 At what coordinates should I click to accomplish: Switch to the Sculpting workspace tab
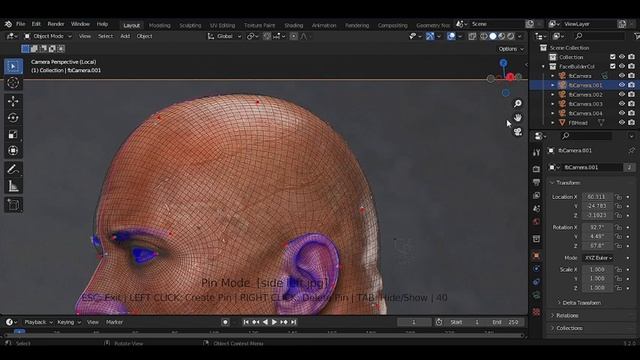[190, 25]
